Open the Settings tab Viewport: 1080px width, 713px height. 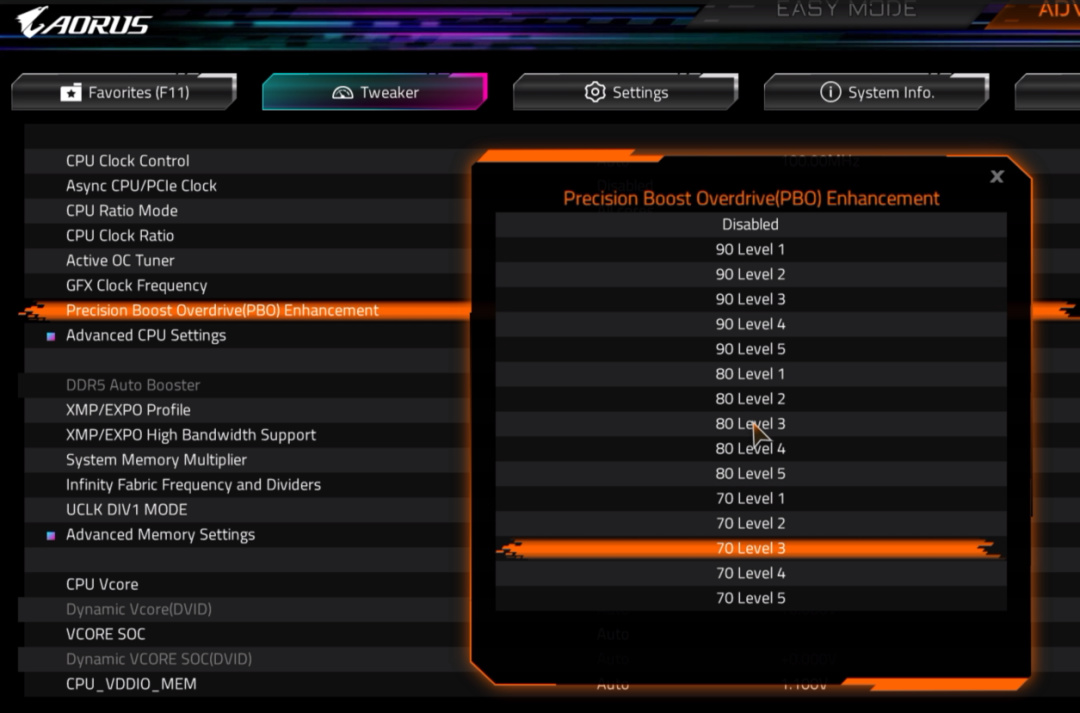tap(625, 92)
